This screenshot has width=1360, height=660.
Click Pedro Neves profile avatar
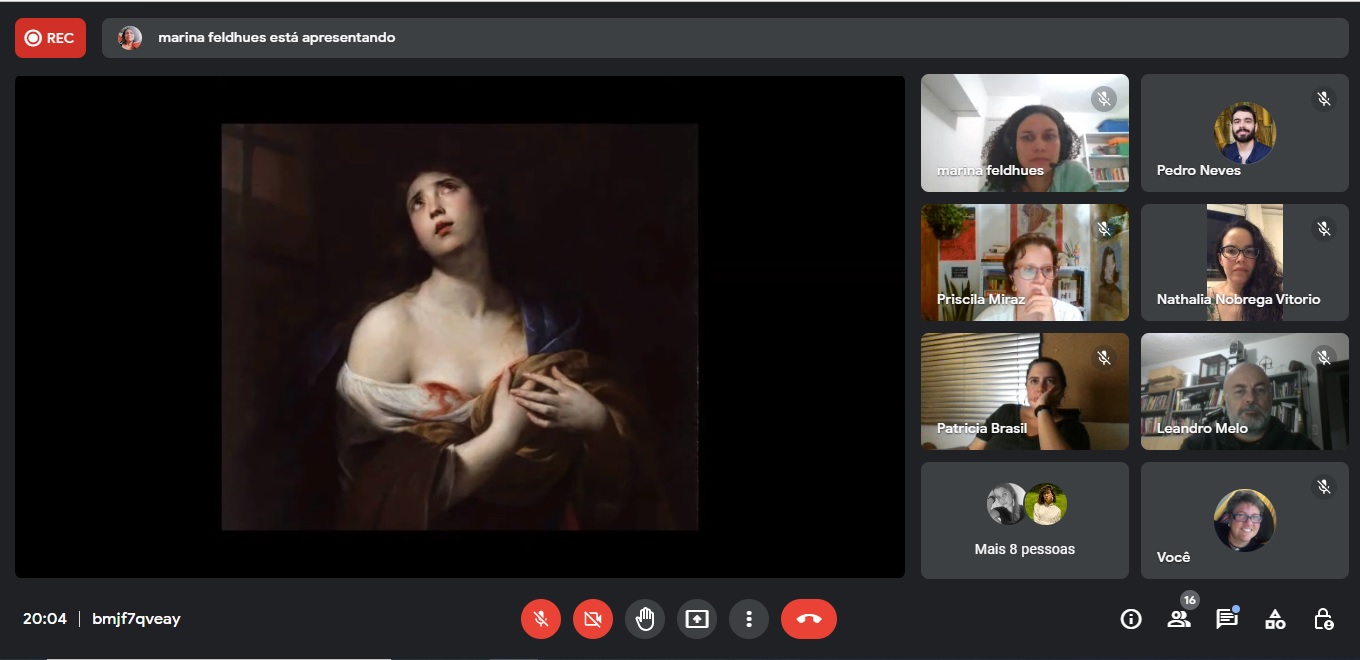[1245, 133]
